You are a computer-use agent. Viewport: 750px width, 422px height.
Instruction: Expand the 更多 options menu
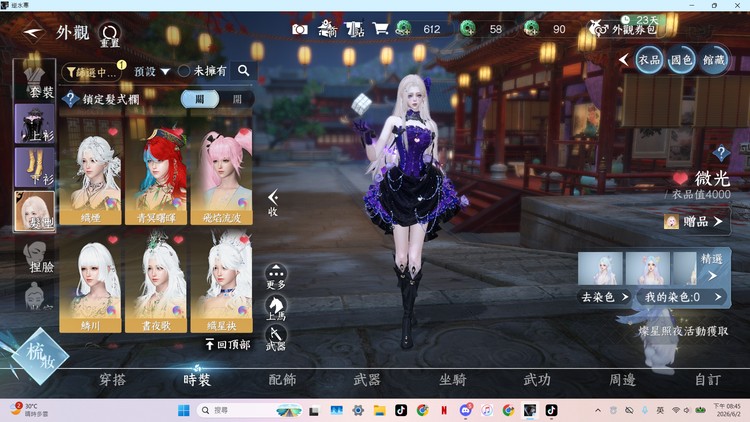pos(276,277)
